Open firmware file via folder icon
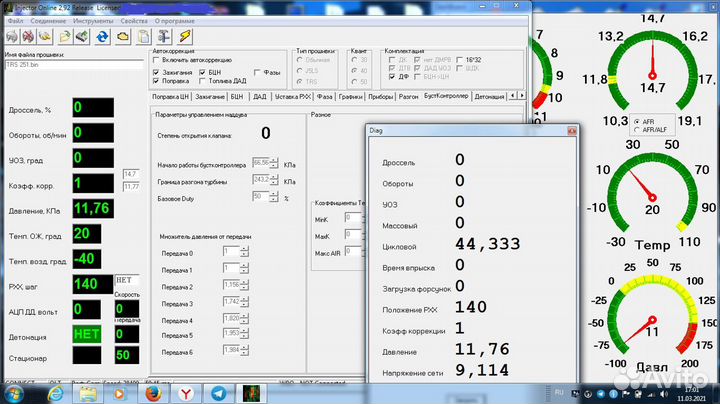This screenshot has height=404, width=720. coord(65,36)
